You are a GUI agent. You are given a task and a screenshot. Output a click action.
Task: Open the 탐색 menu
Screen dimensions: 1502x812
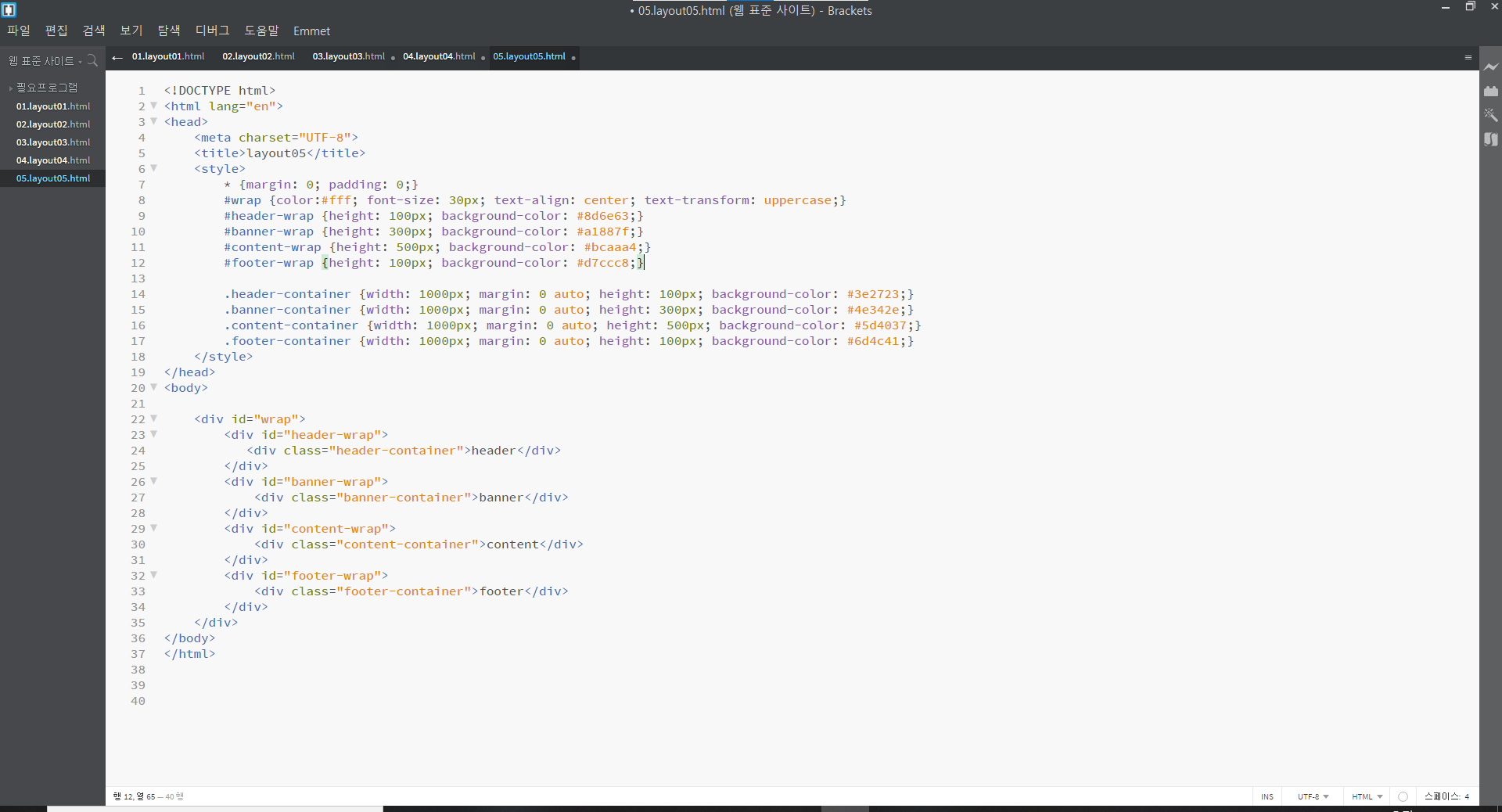click(x=169, y=31)
